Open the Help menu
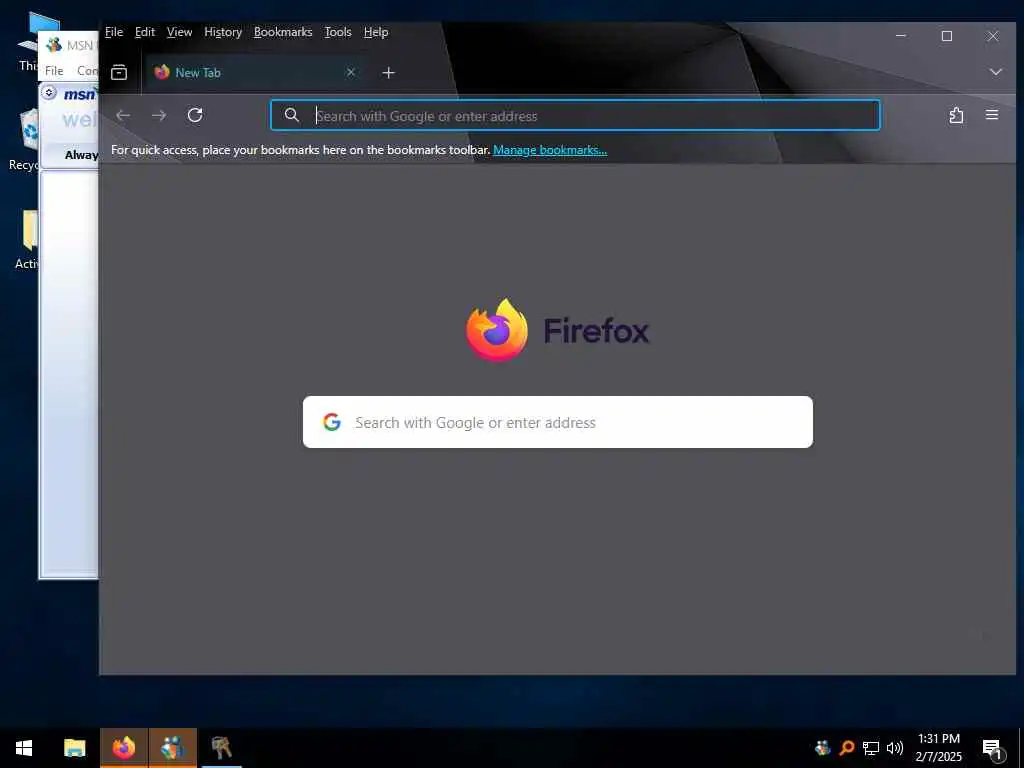Screen dimensions: 1024x768 coord(376,32)
